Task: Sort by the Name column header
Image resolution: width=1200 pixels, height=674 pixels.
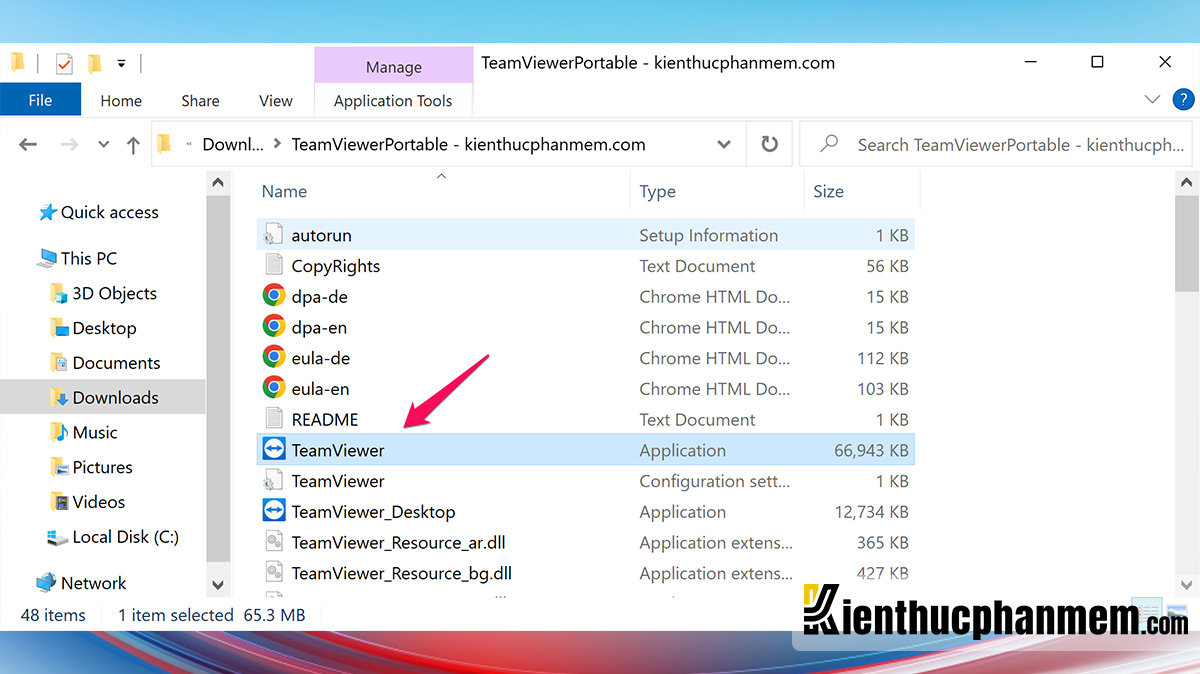Action: pos(284,191)
